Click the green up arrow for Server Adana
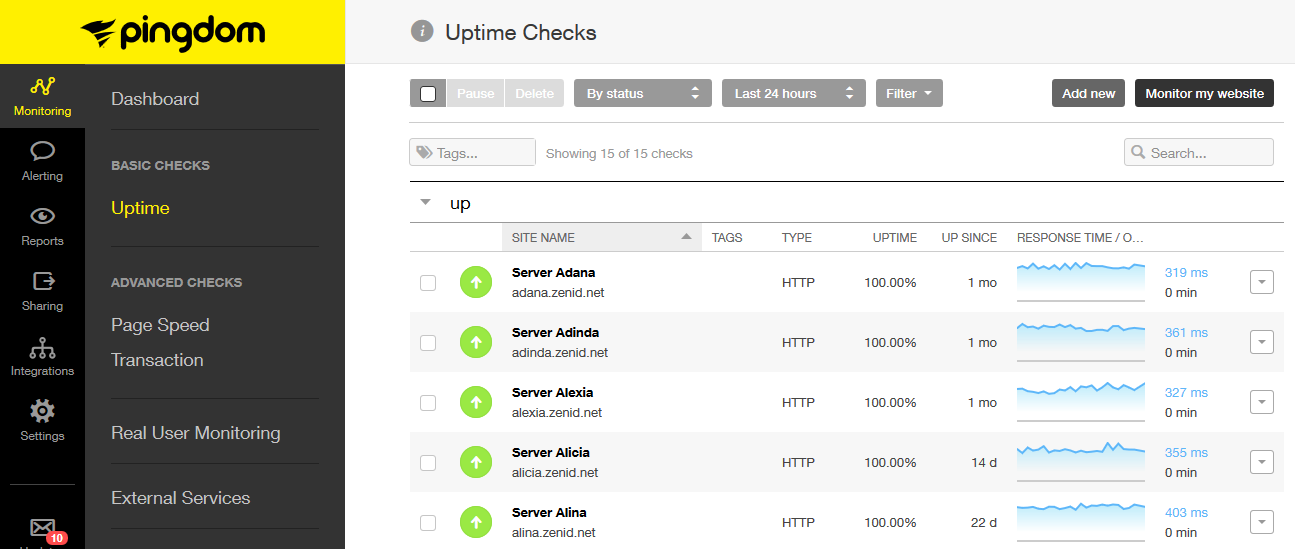The height and width of the screenshot is (549, 1295). pyautogui.click(x=476, y=282)
